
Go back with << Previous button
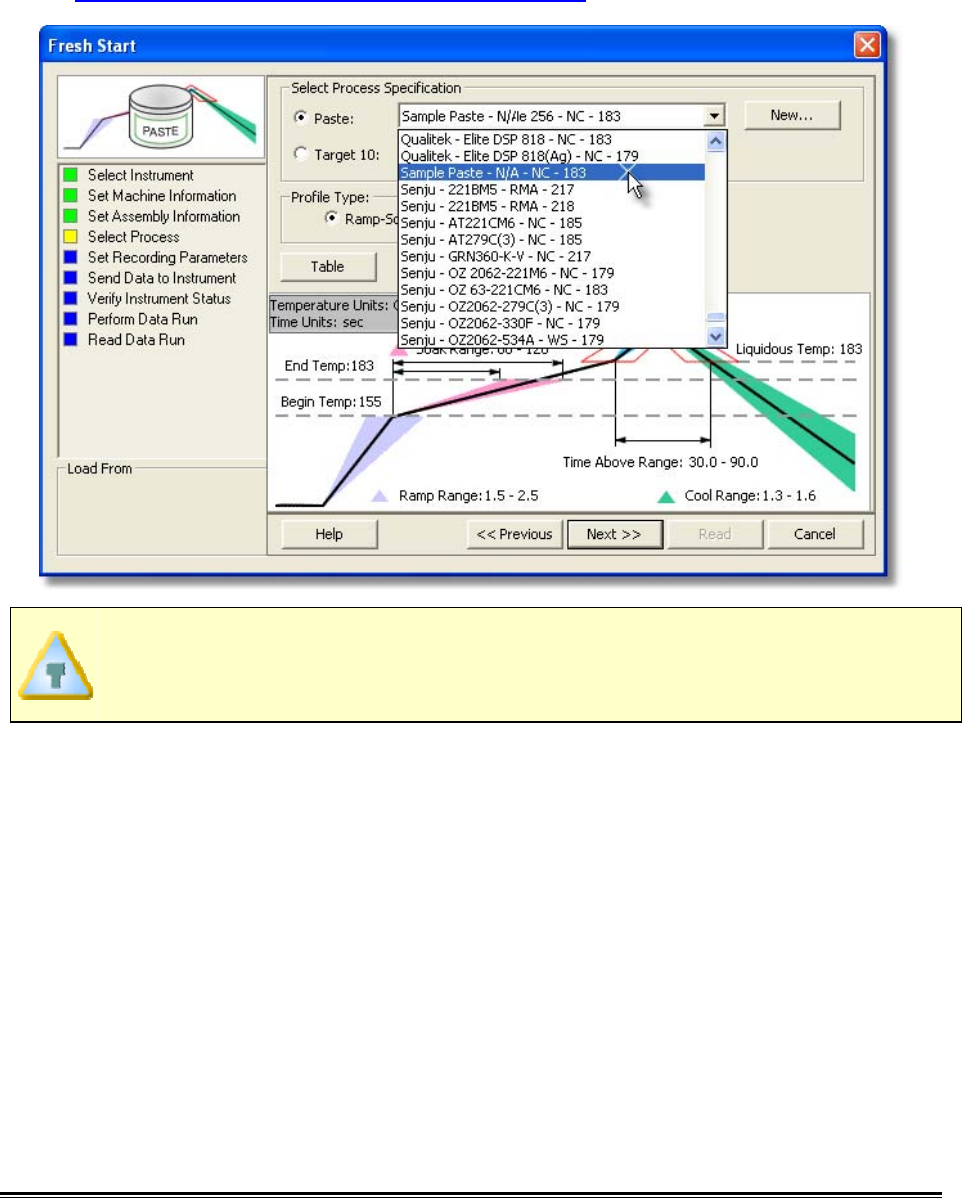click(514, 534)
